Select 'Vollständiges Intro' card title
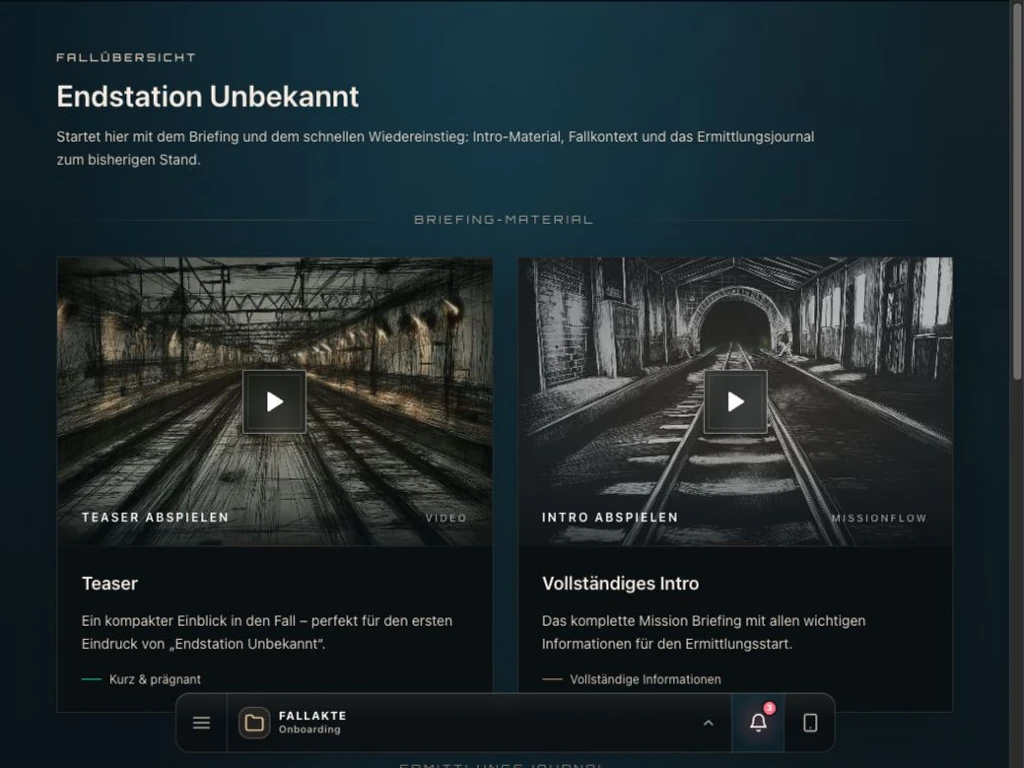The image size is (1024, 768). coord(620,583)
